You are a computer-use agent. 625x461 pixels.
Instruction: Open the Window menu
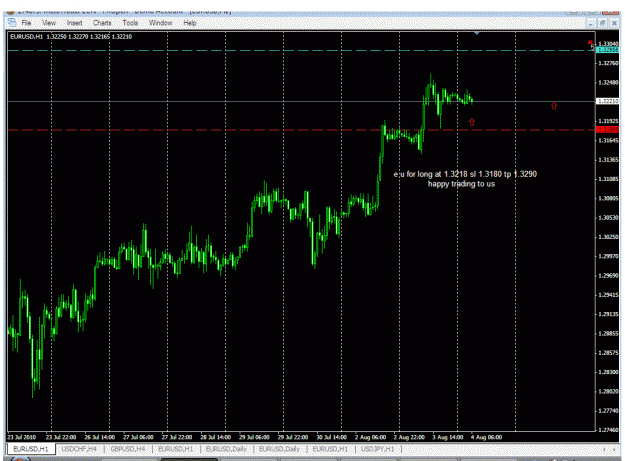[160, 23]
